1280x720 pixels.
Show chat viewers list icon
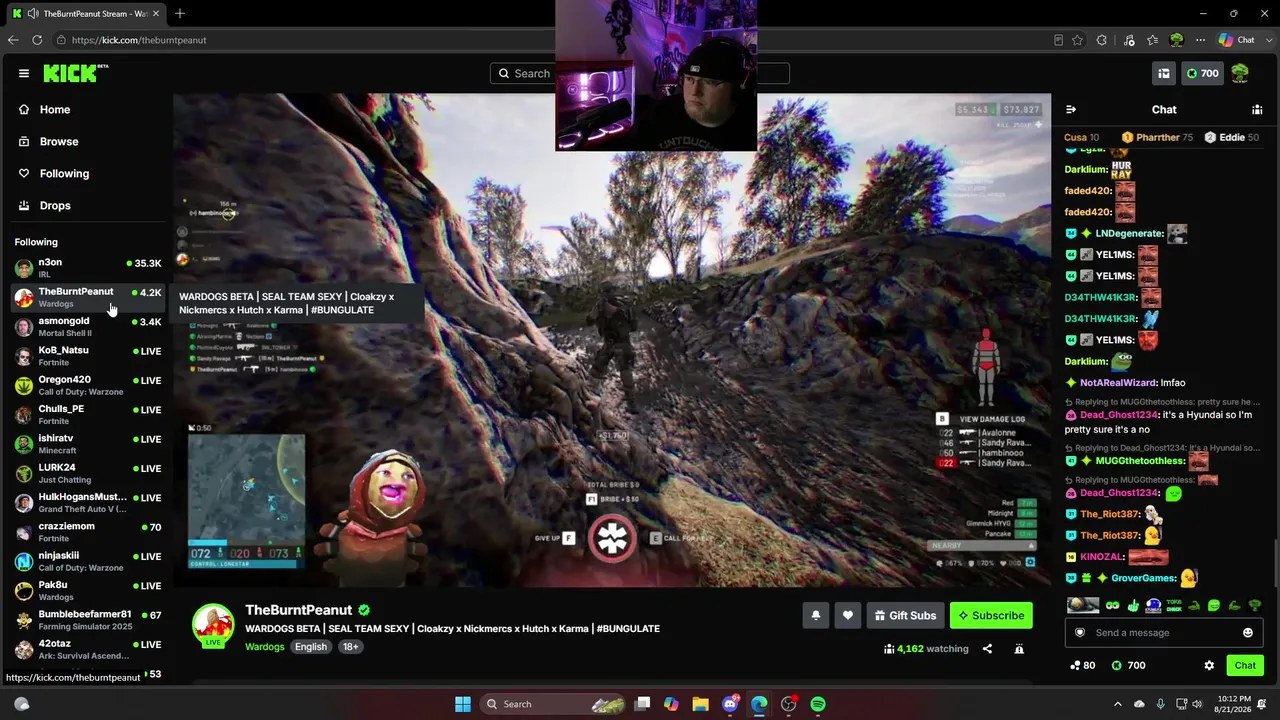1257,110
